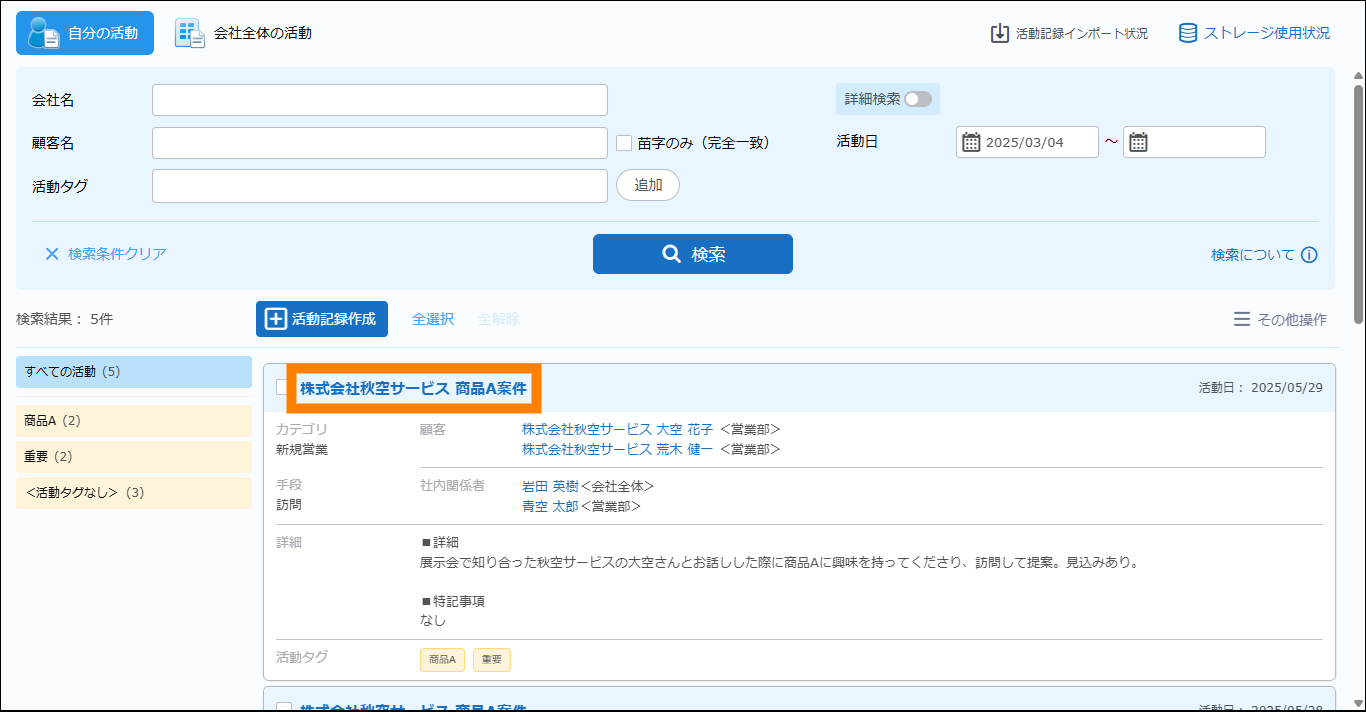Click the 全選択 link

[433, 319]
